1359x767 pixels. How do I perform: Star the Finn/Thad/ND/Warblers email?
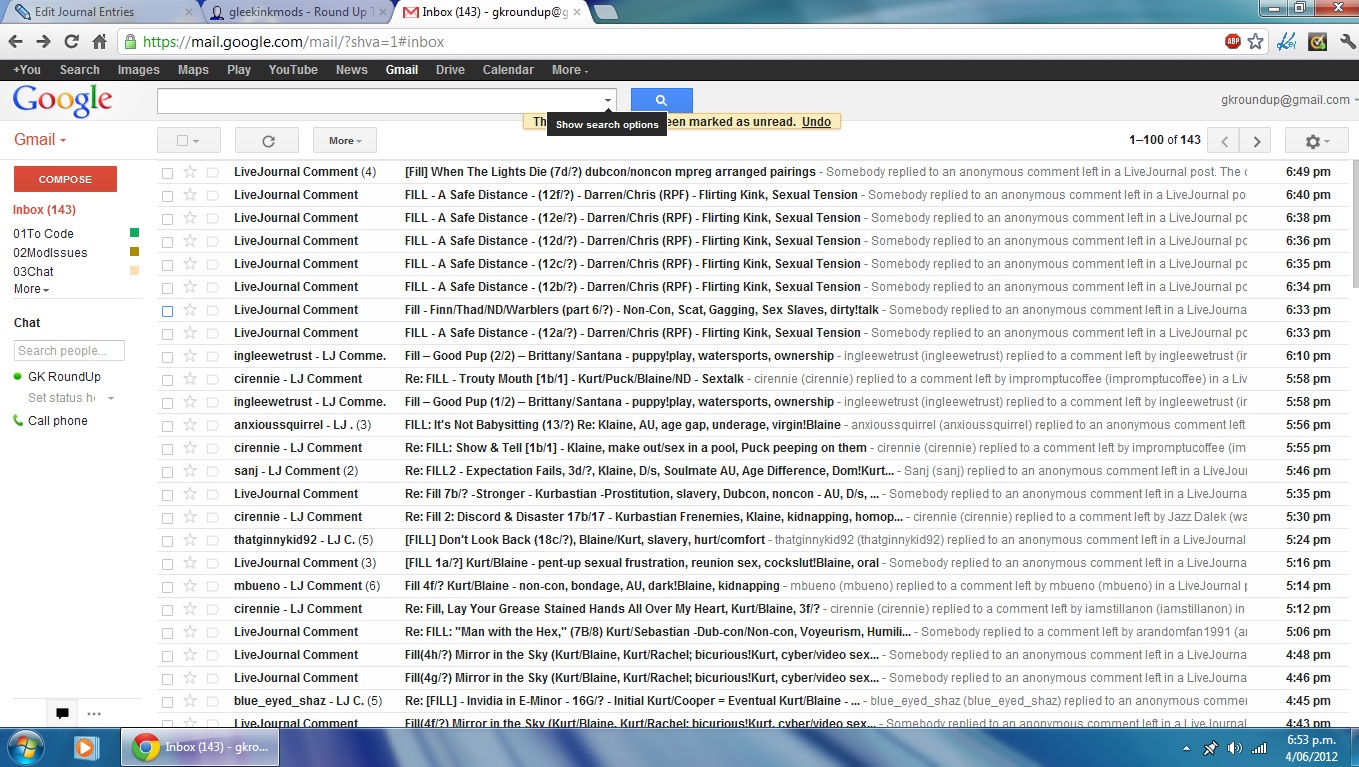pyautogui.click(x=190, y=310)
